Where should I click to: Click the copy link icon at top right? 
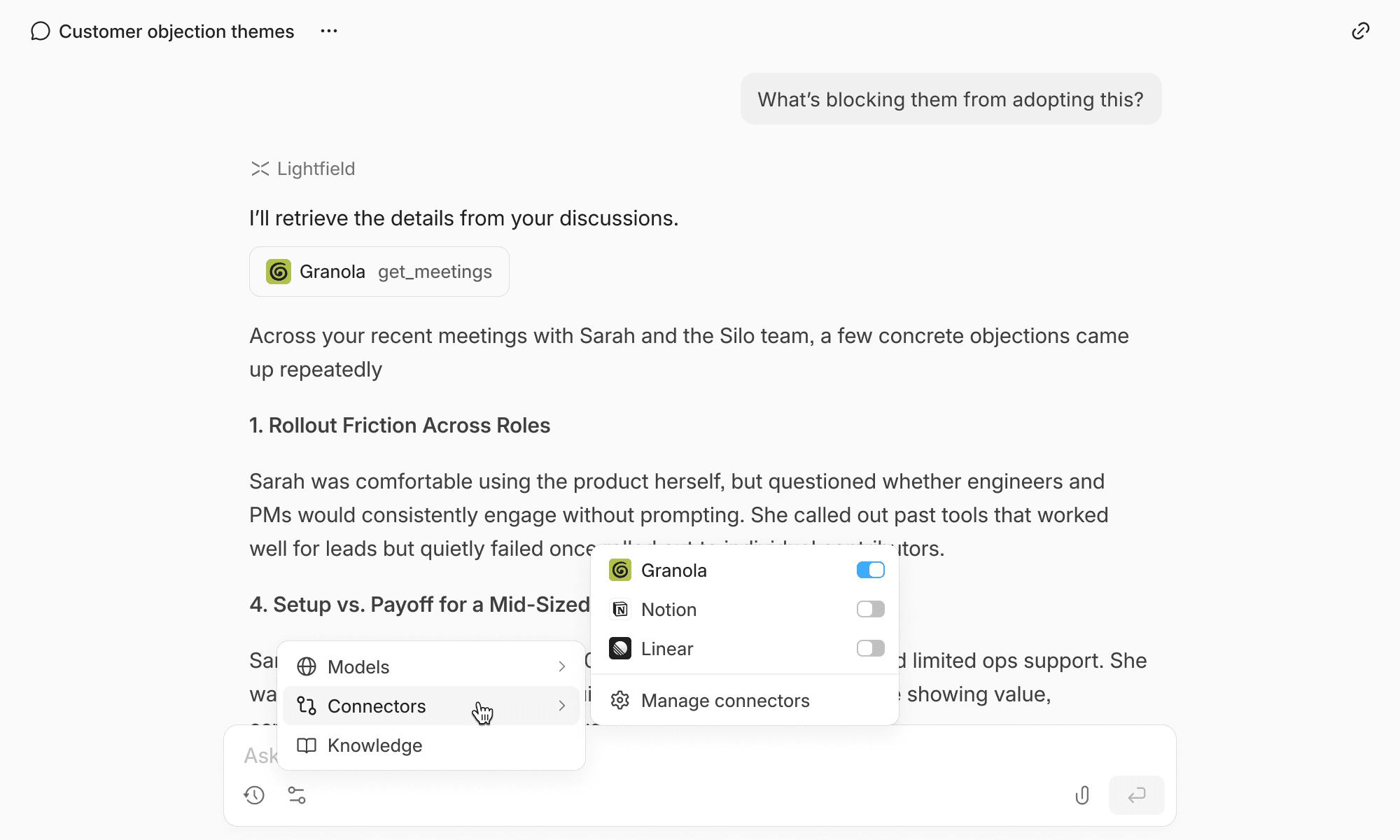tap(1360, 31)
